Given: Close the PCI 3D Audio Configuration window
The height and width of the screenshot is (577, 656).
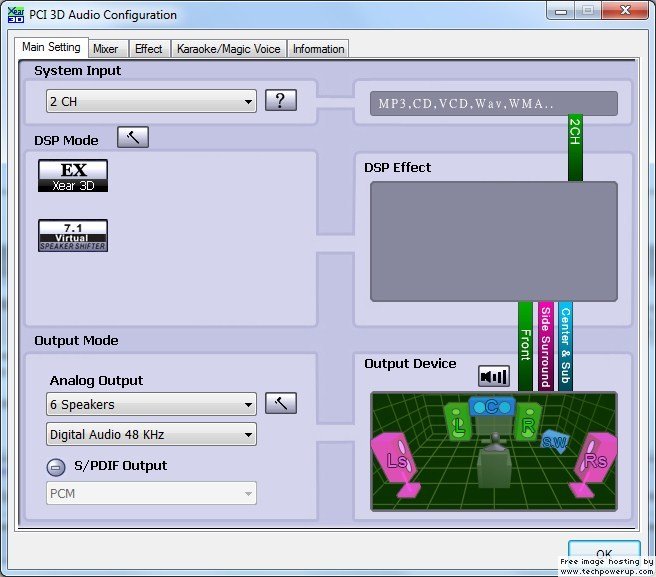Looking at the screenshot, I should tap(625, 10).
